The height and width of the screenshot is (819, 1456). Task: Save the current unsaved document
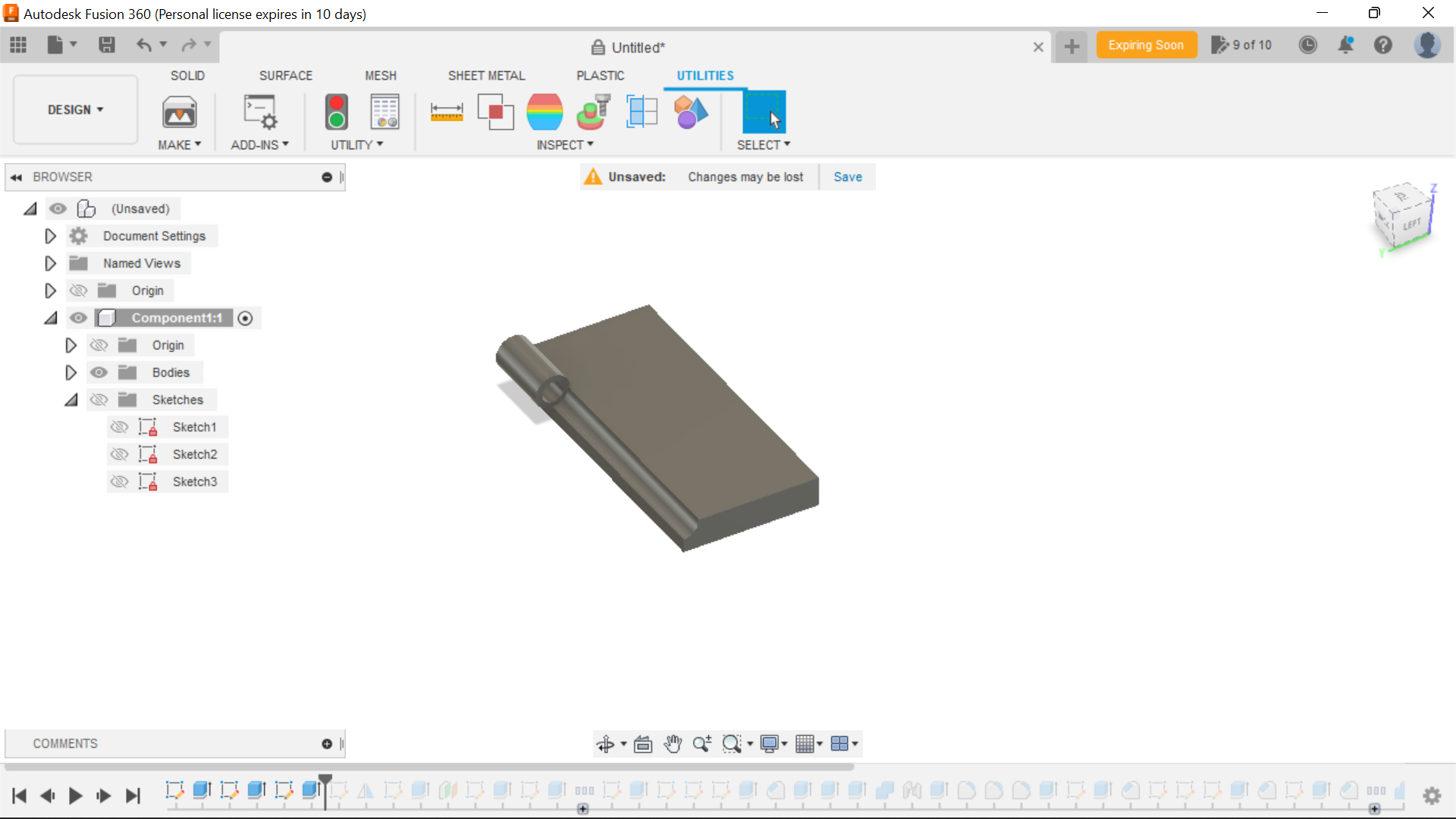click(x=849, y=177)
